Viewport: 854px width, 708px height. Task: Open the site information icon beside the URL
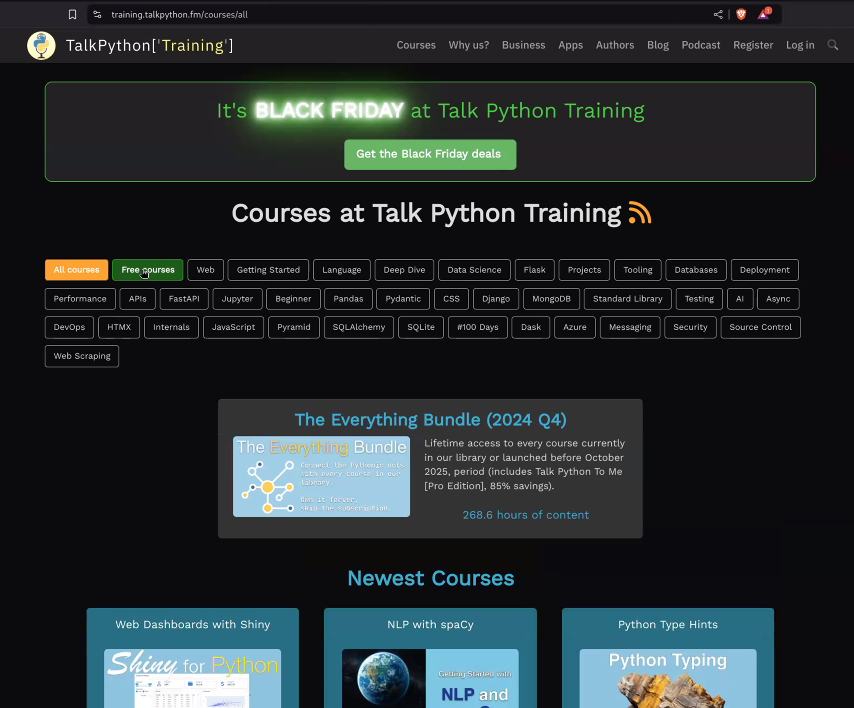coord(97,15)
